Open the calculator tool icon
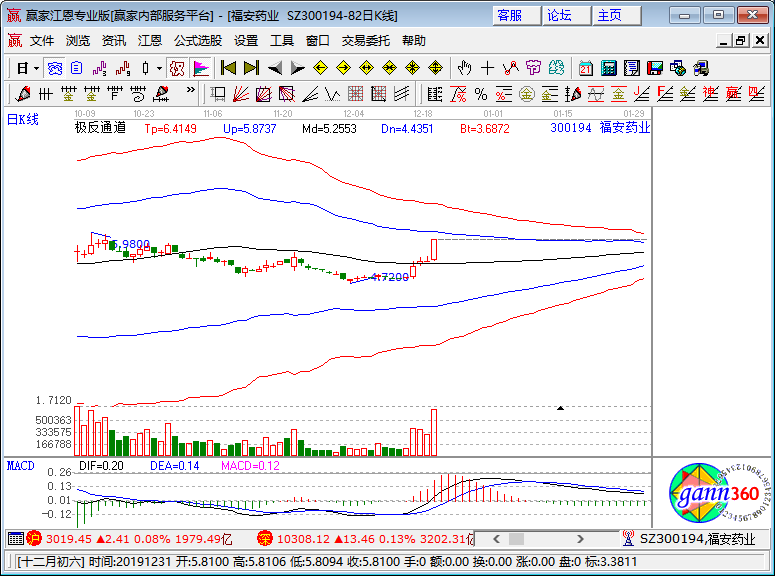The height and width of the screenshot is (576, 775). pyautogui.click(x=609, y=68)
